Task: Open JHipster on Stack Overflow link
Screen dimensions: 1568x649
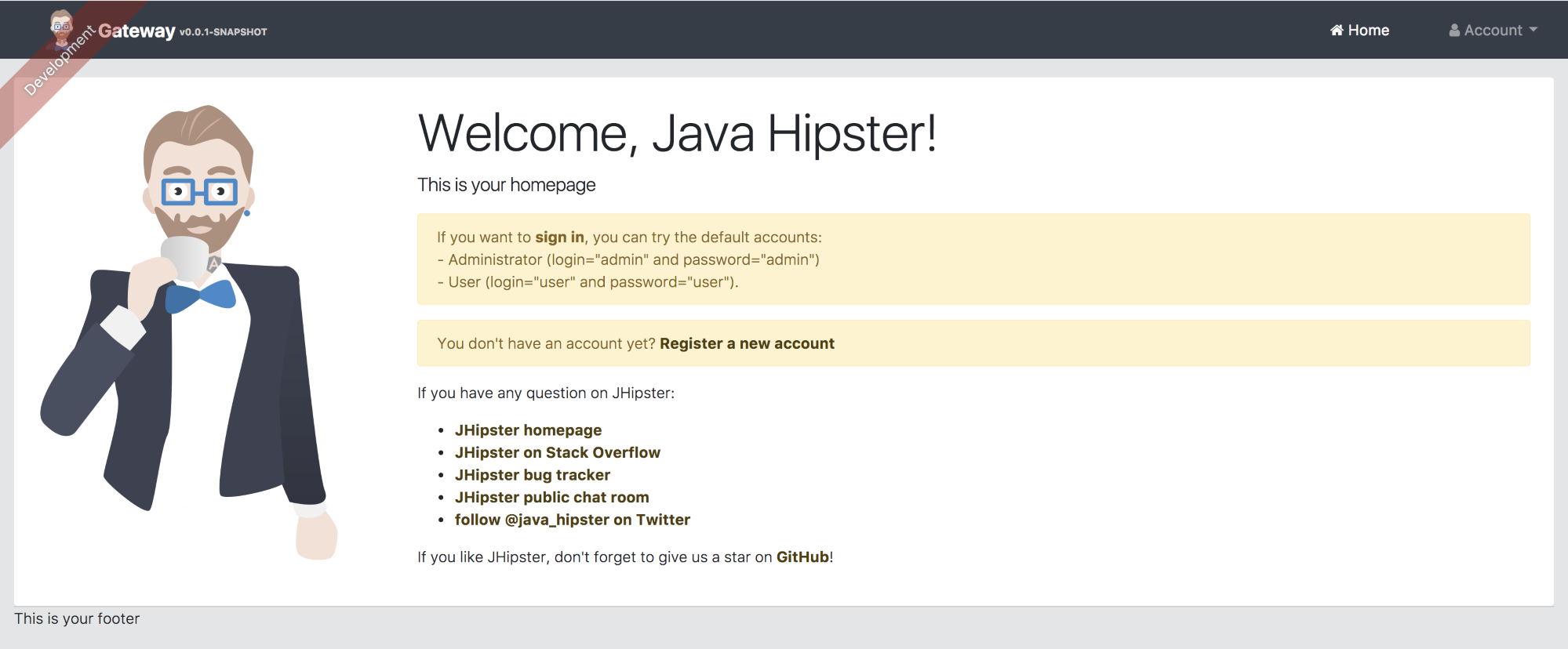Action: (x=557, y=452)
